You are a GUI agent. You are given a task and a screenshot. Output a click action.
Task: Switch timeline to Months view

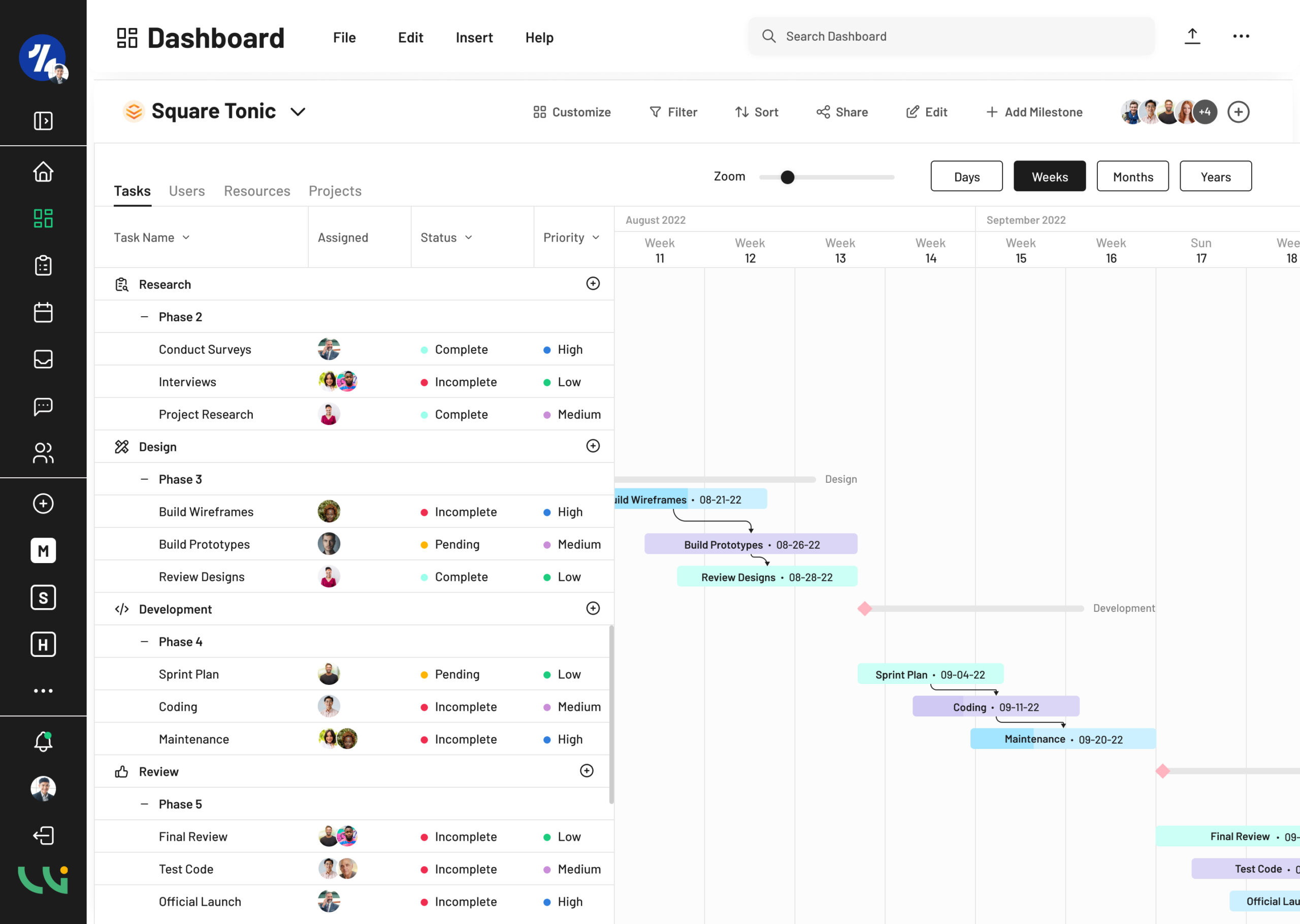click(x=1132, y=176)
